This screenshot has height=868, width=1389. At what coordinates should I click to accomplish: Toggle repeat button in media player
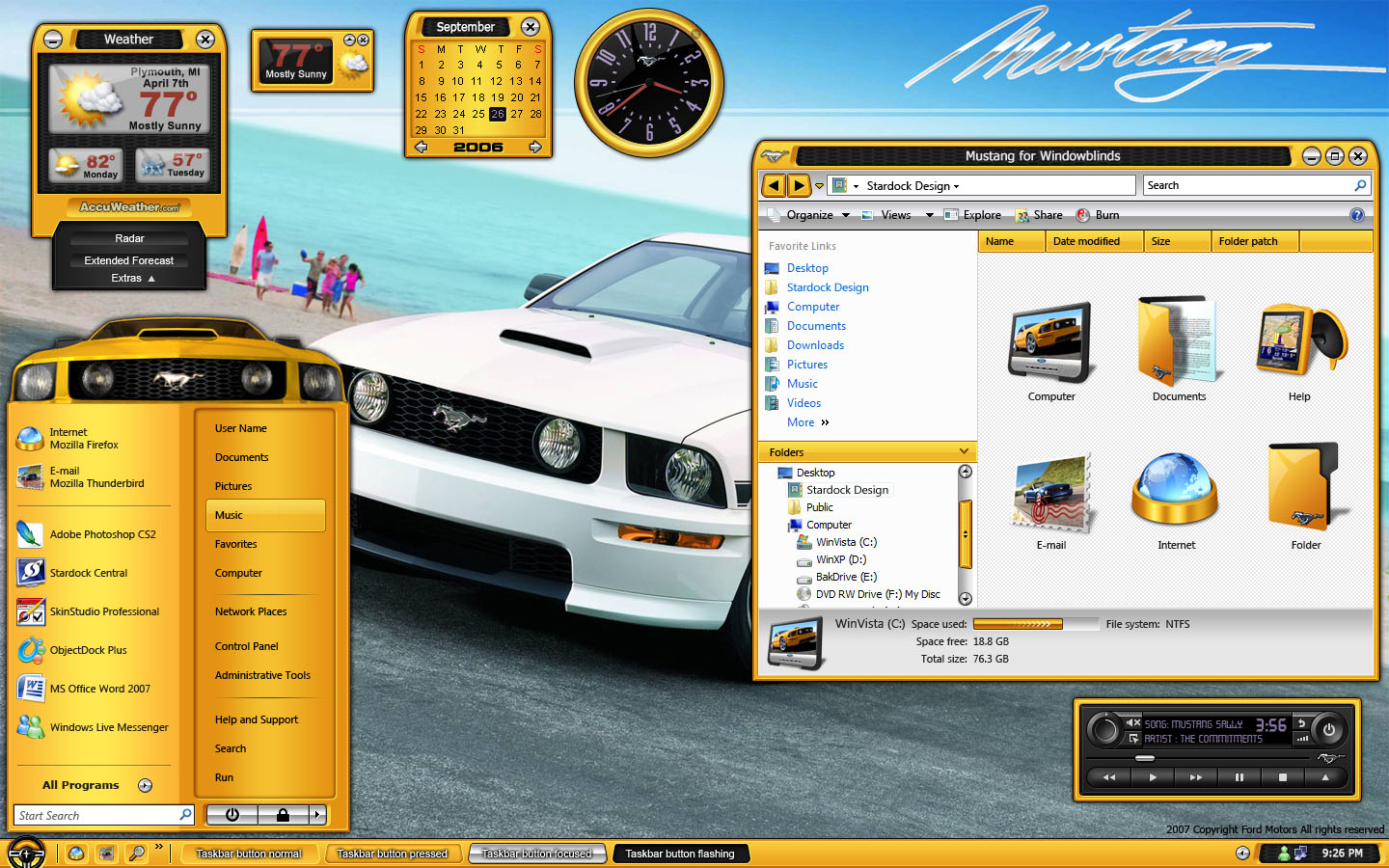pos(1301,722)
